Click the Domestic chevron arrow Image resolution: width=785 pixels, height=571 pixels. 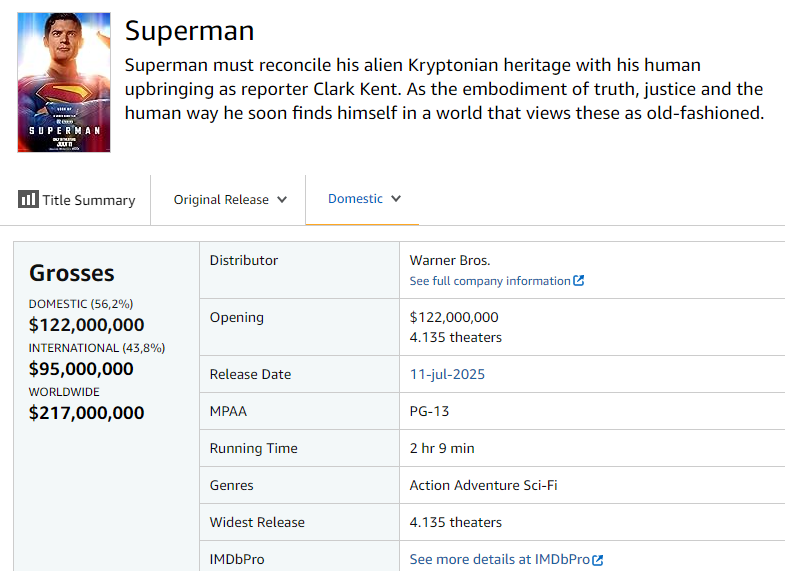click(x=396, y=199)
